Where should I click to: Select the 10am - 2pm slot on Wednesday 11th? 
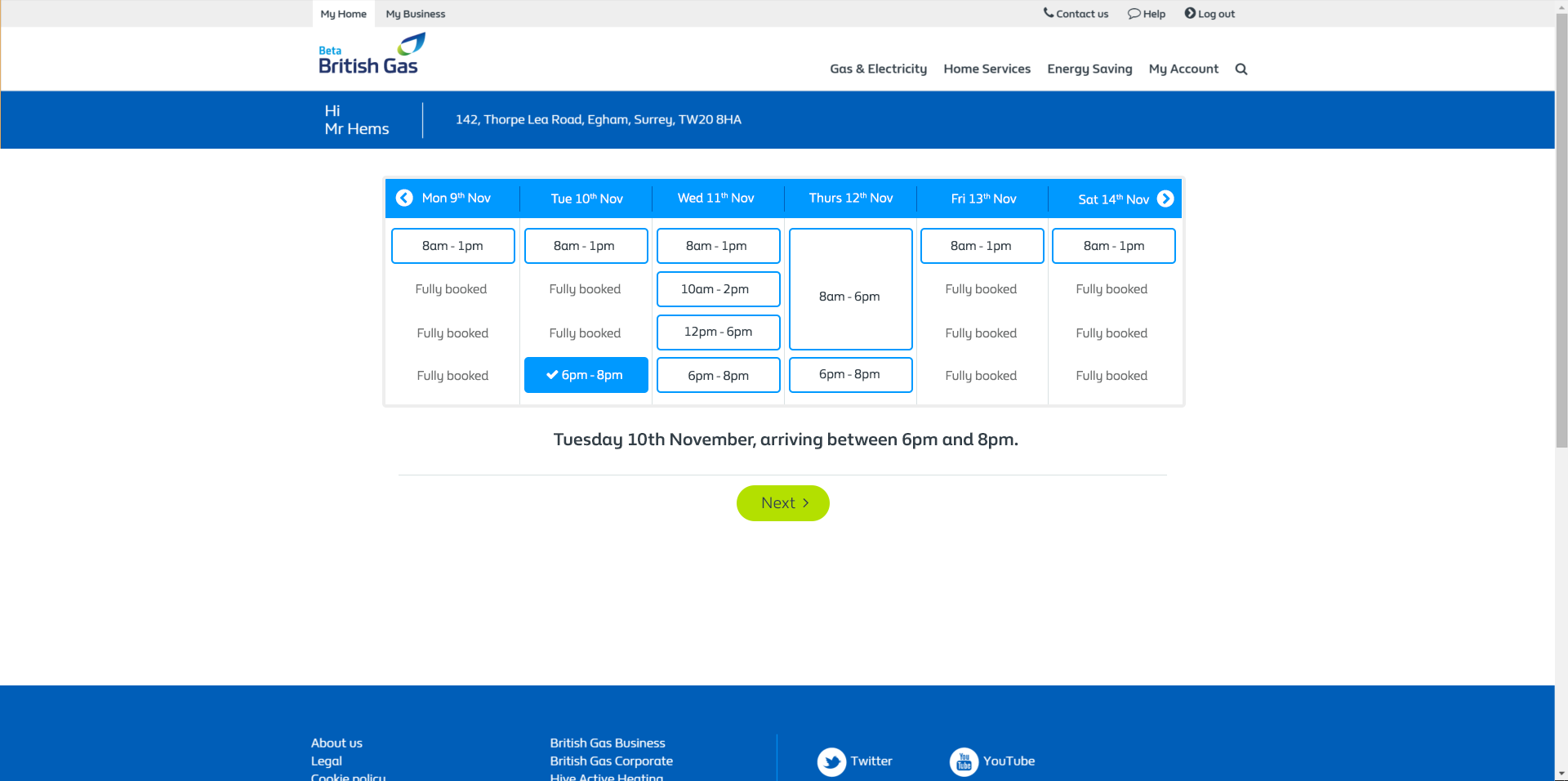[718, 288]
